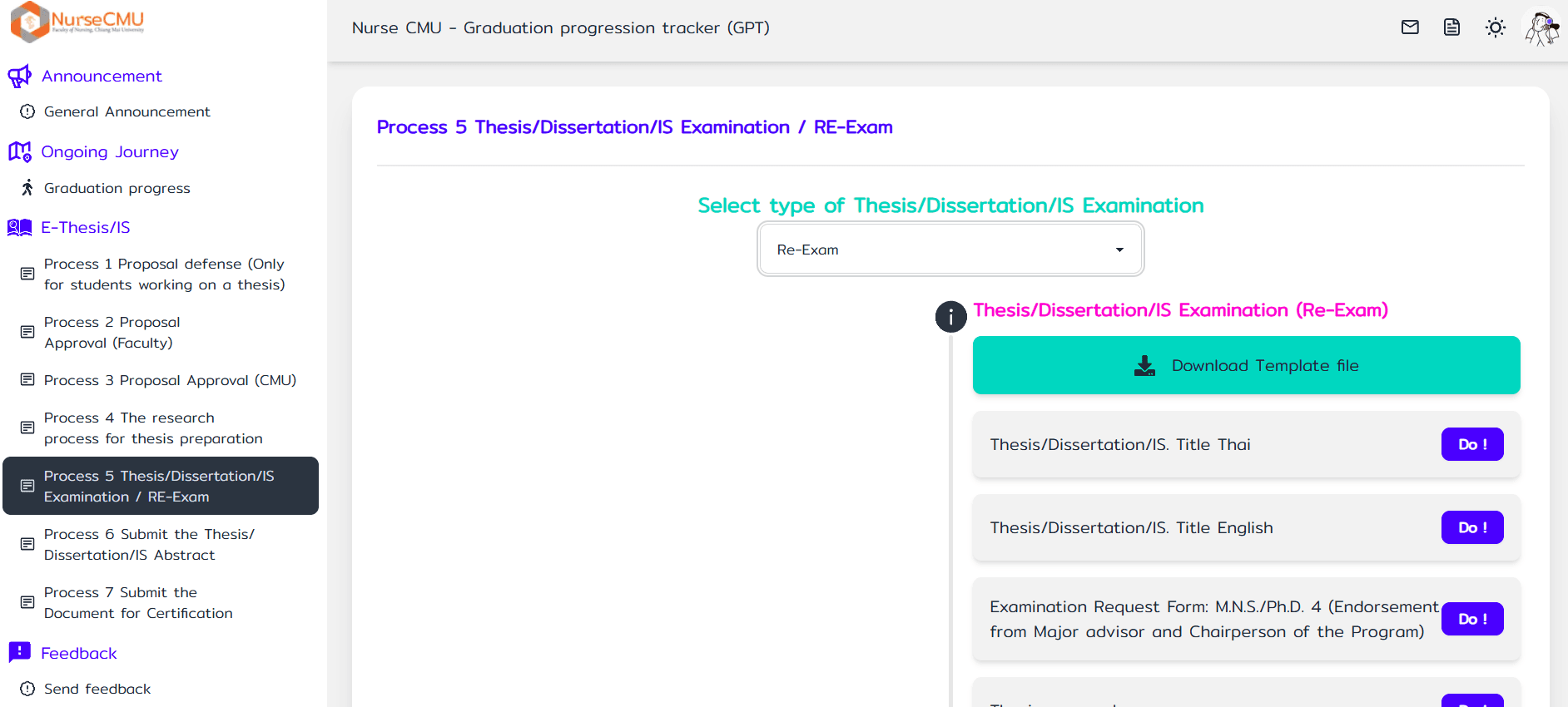Select Process 3 Proposal Approval (CMU)
The image size is (1568, 707).
(x=170, y=380)
